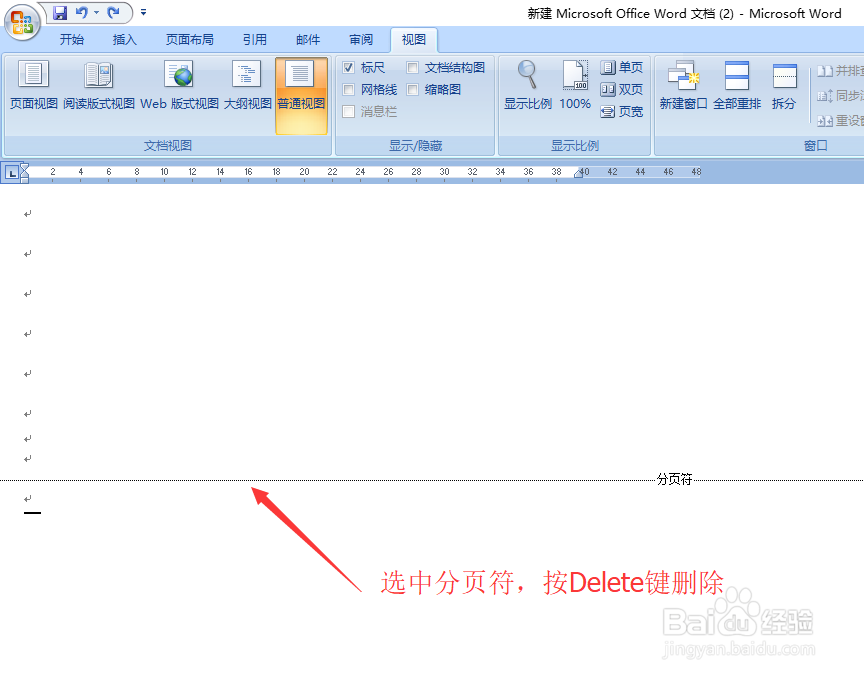Expand the Quick Access Toolbar menu
The image size is (864, 679).
click(x=142, y=13)
